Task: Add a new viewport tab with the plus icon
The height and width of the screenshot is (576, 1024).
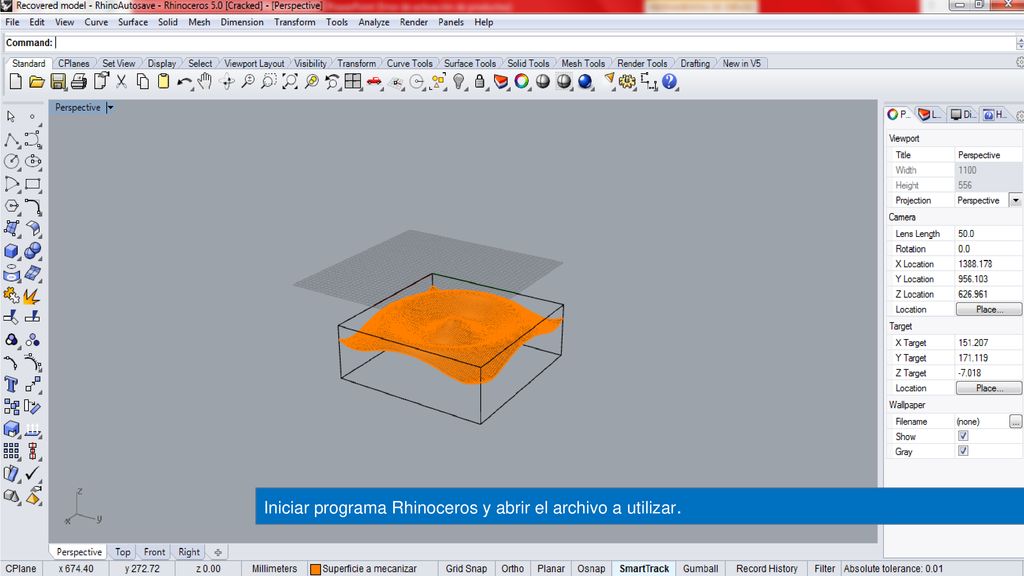Action: pyautogui.click(x=217, y=552)
